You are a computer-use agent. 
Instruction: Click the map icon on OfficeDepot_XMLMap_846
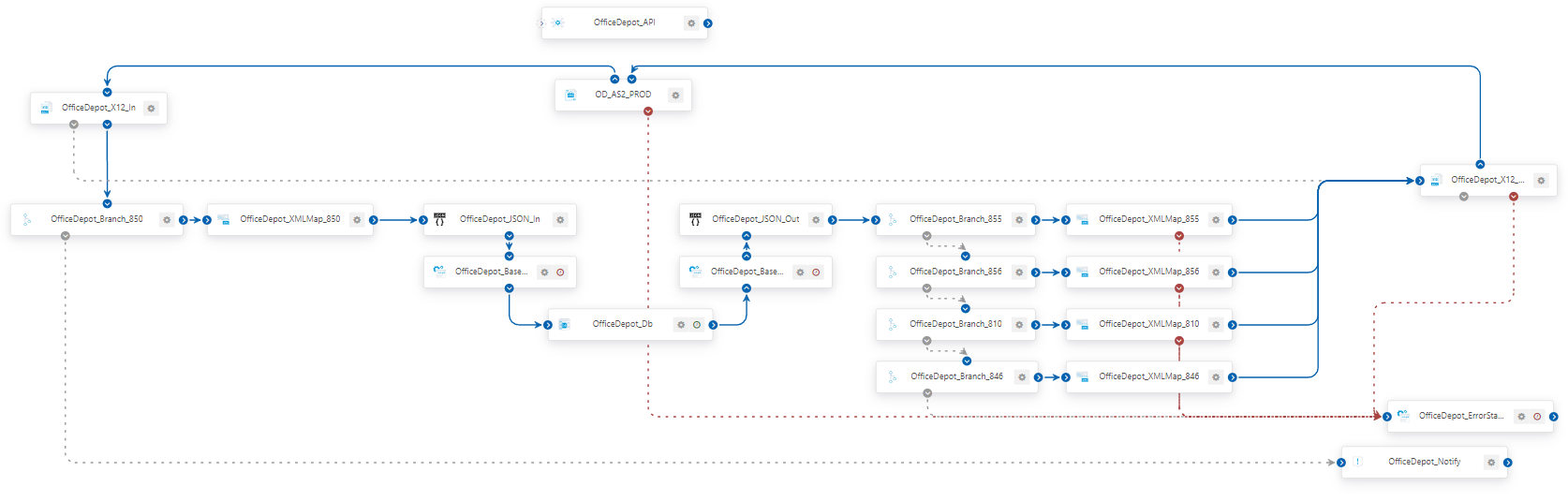(1083, 377)
